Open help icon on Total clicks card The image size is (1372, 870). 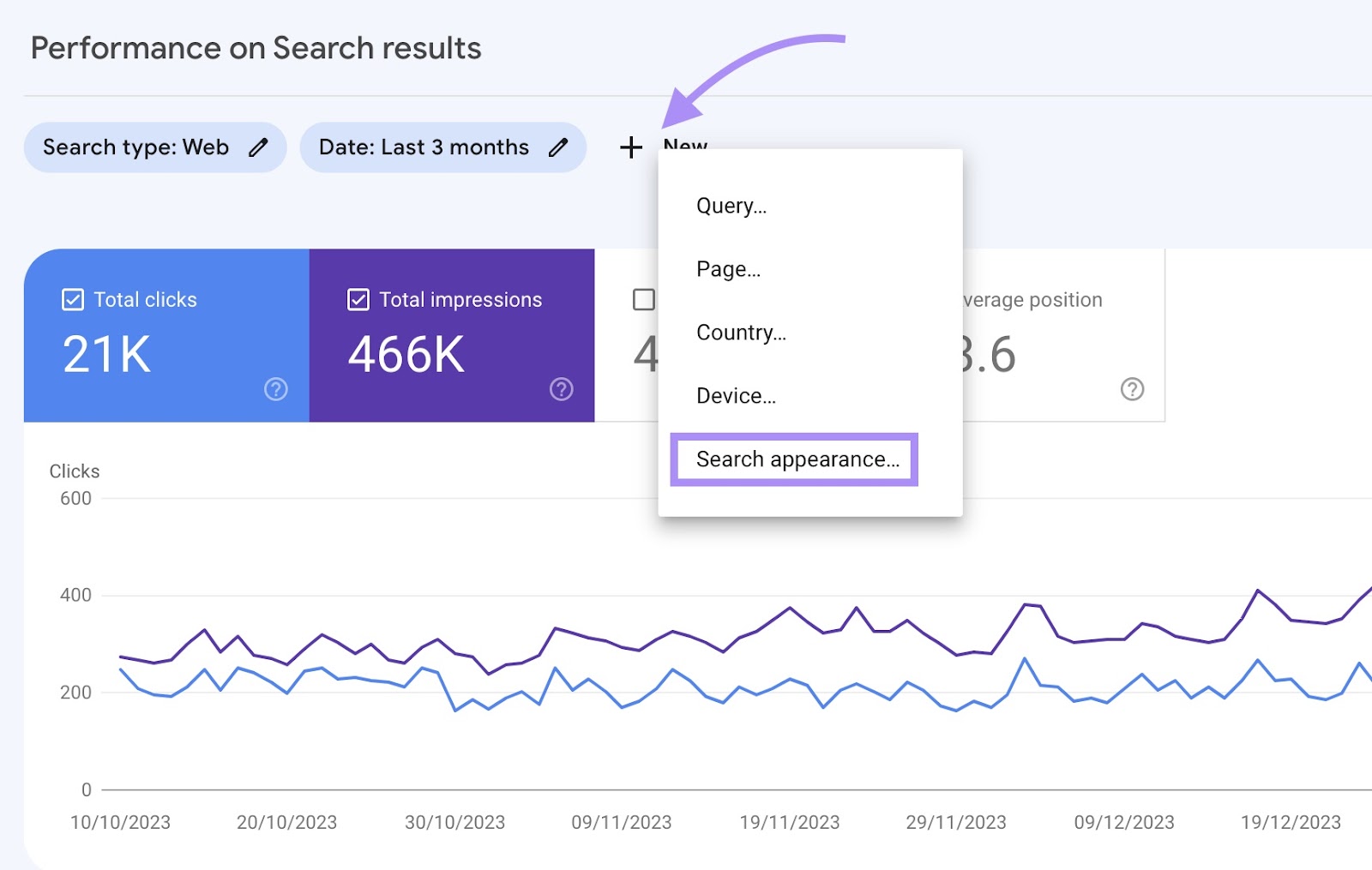pos(275,389)
